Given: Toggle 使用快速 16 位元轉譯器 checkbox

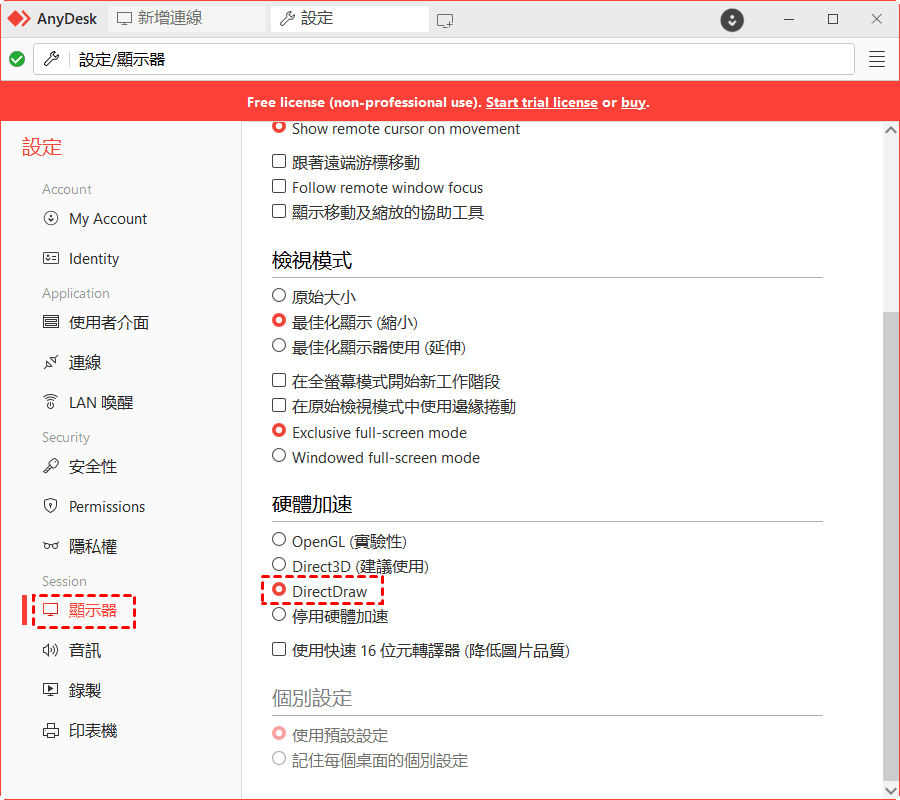Looking at the screenshot, I should 279,650.
